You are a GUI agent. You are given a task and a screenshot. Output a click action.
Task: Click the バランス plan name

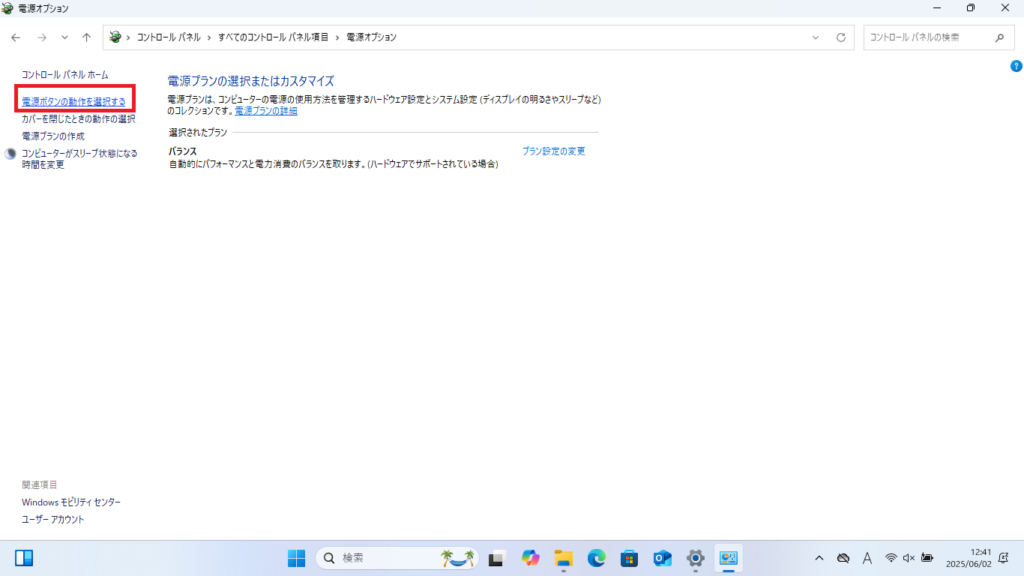[x=182, y=151]
